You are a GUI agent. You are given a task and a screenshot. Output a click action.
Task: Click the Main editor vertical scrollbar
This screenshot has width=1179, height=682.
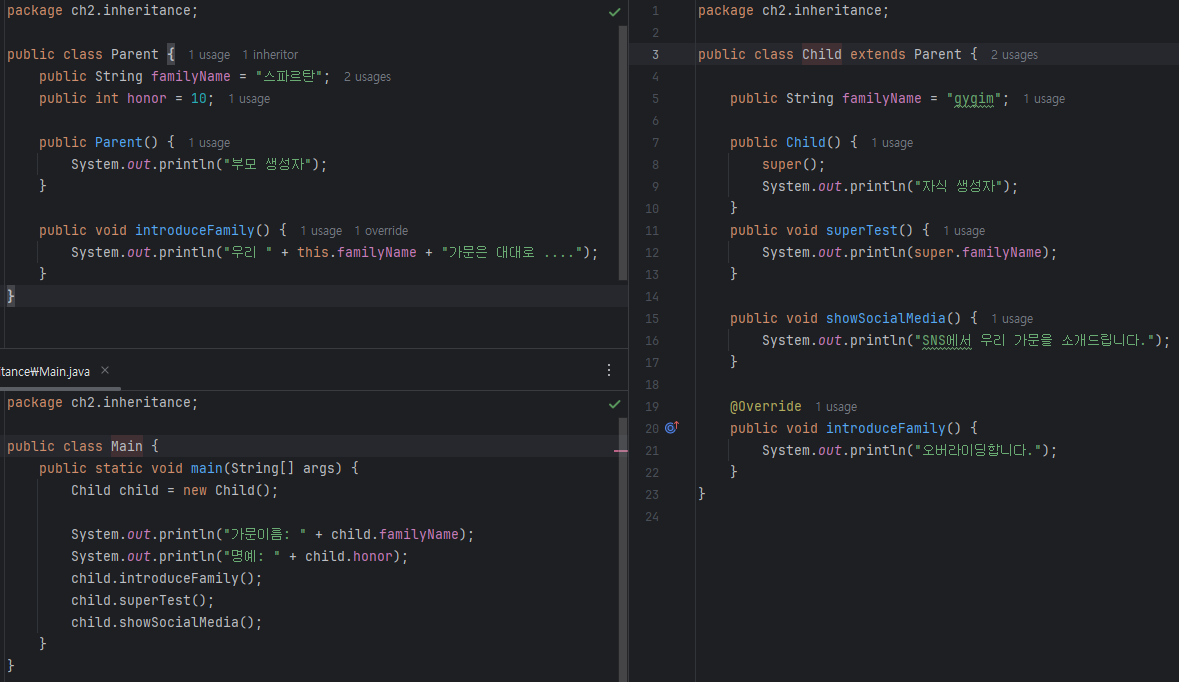[623, 549]
